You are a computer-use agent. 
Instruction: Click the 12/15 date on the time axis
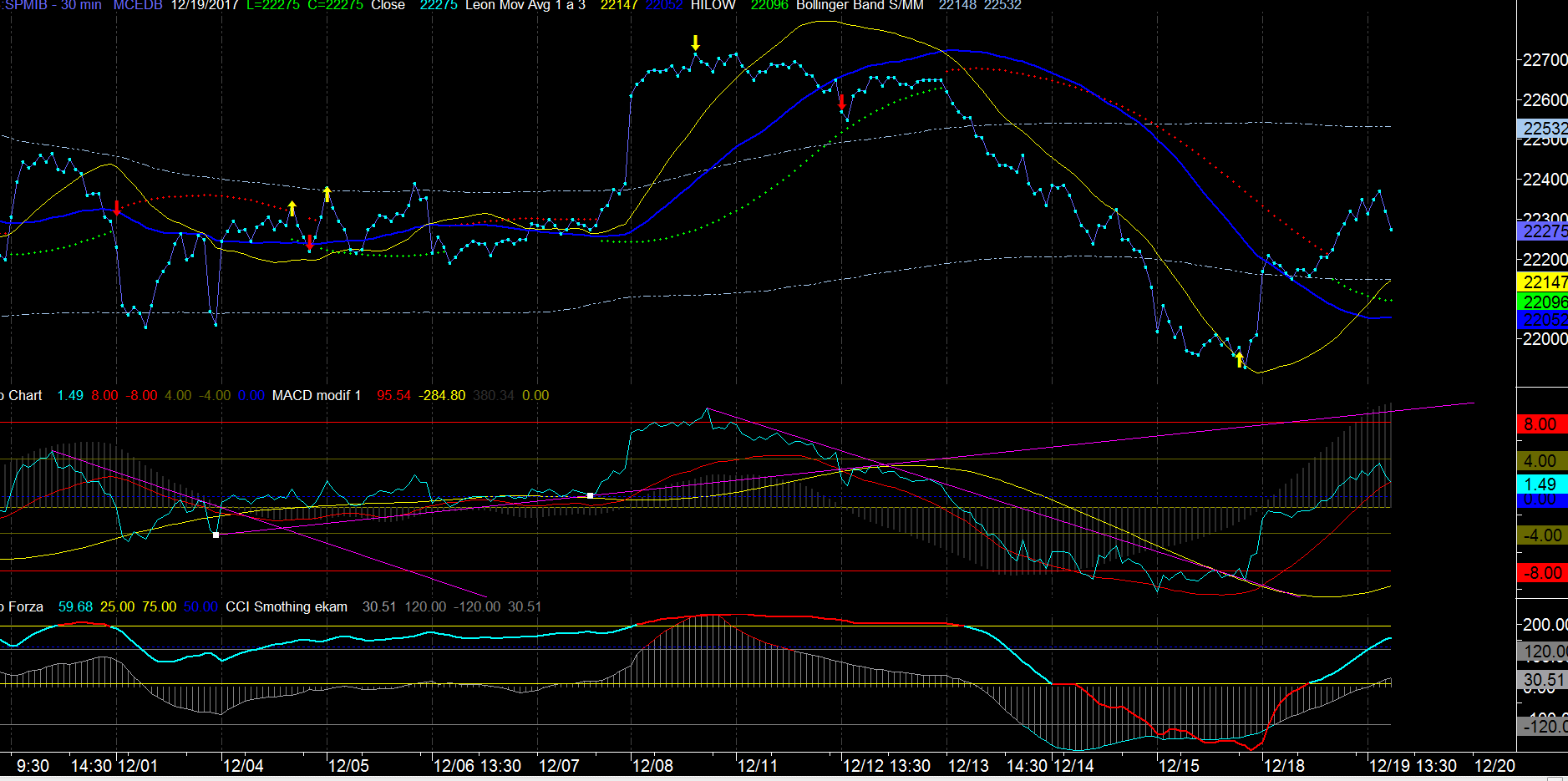point(1179,766)
